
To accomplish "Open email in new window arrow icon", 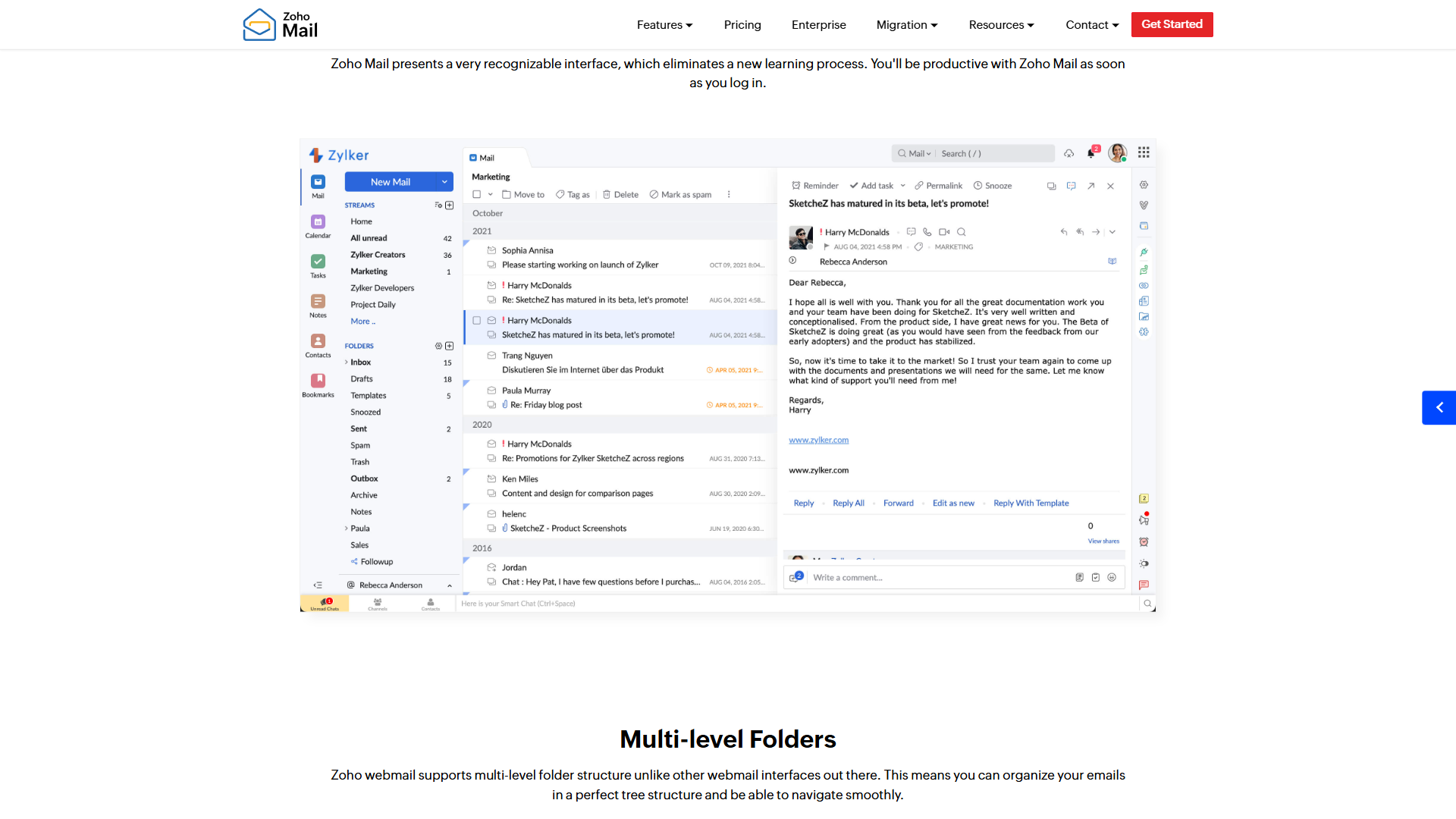I will click(1090, 186).
